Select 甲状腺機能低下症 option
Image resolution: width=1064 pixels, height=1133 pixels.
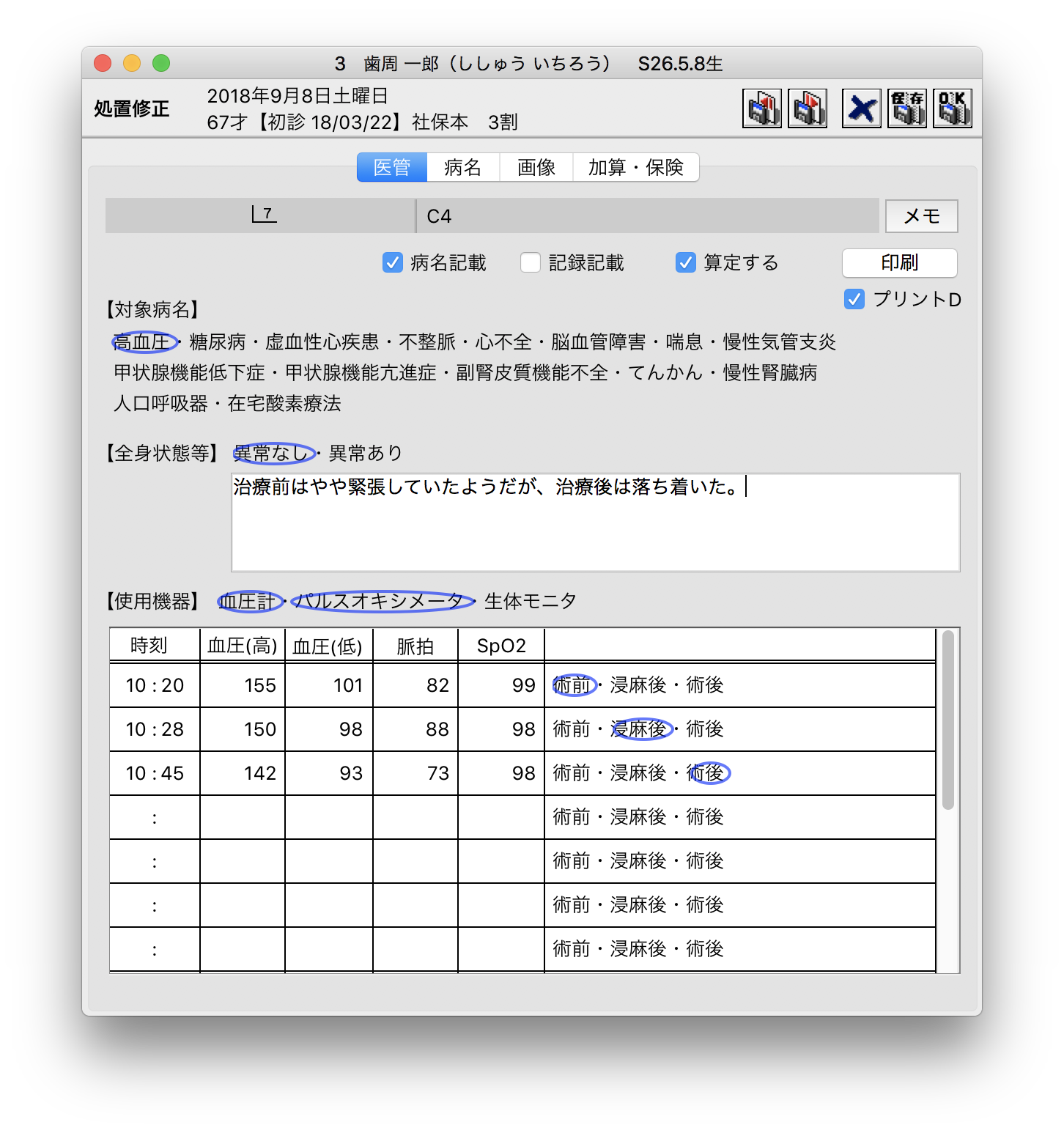pos(189,373)
